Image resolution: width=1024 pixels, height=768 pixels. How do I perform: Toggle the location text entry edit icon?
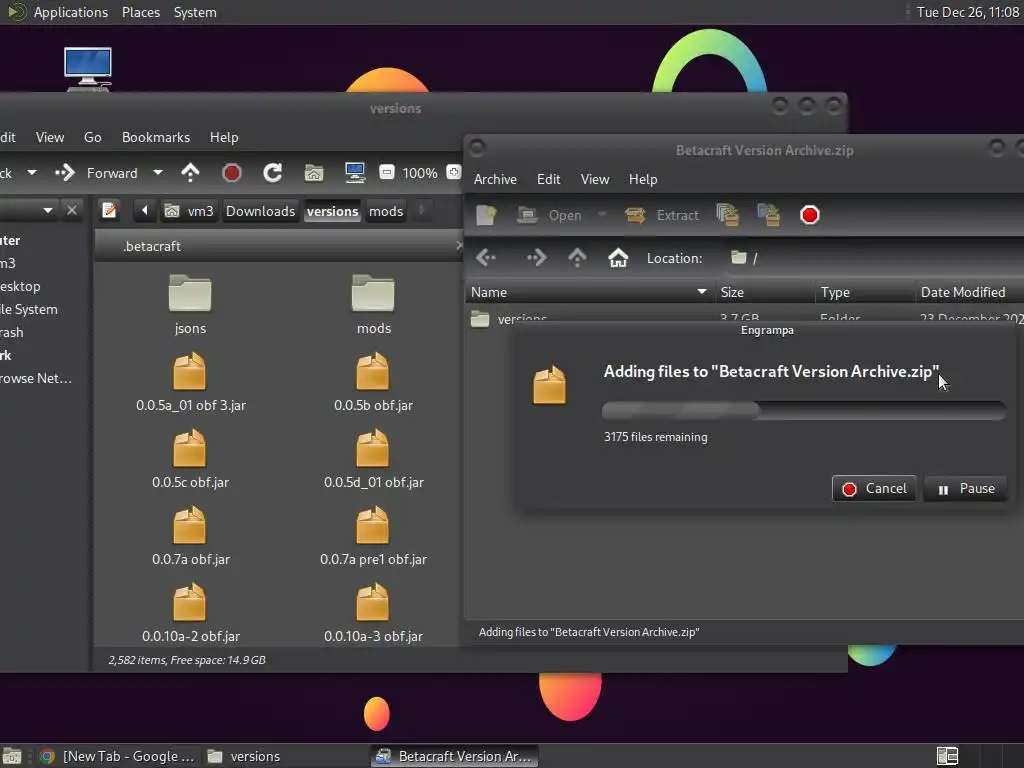click(x=110, y=211)
